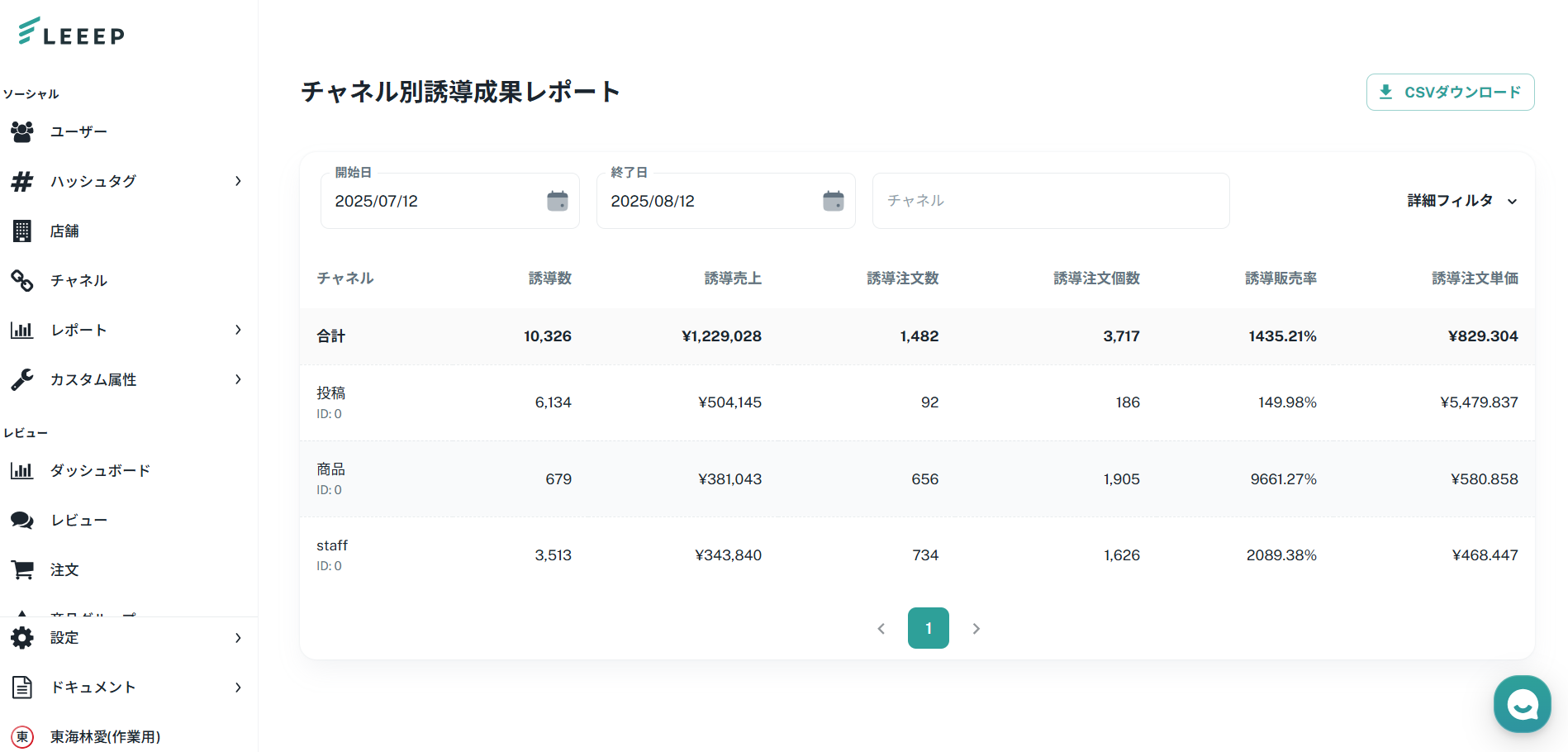Viewport: 1568px width, 752px height.
Task: Click the チャネル filter input field
Action: point(1050,201)
